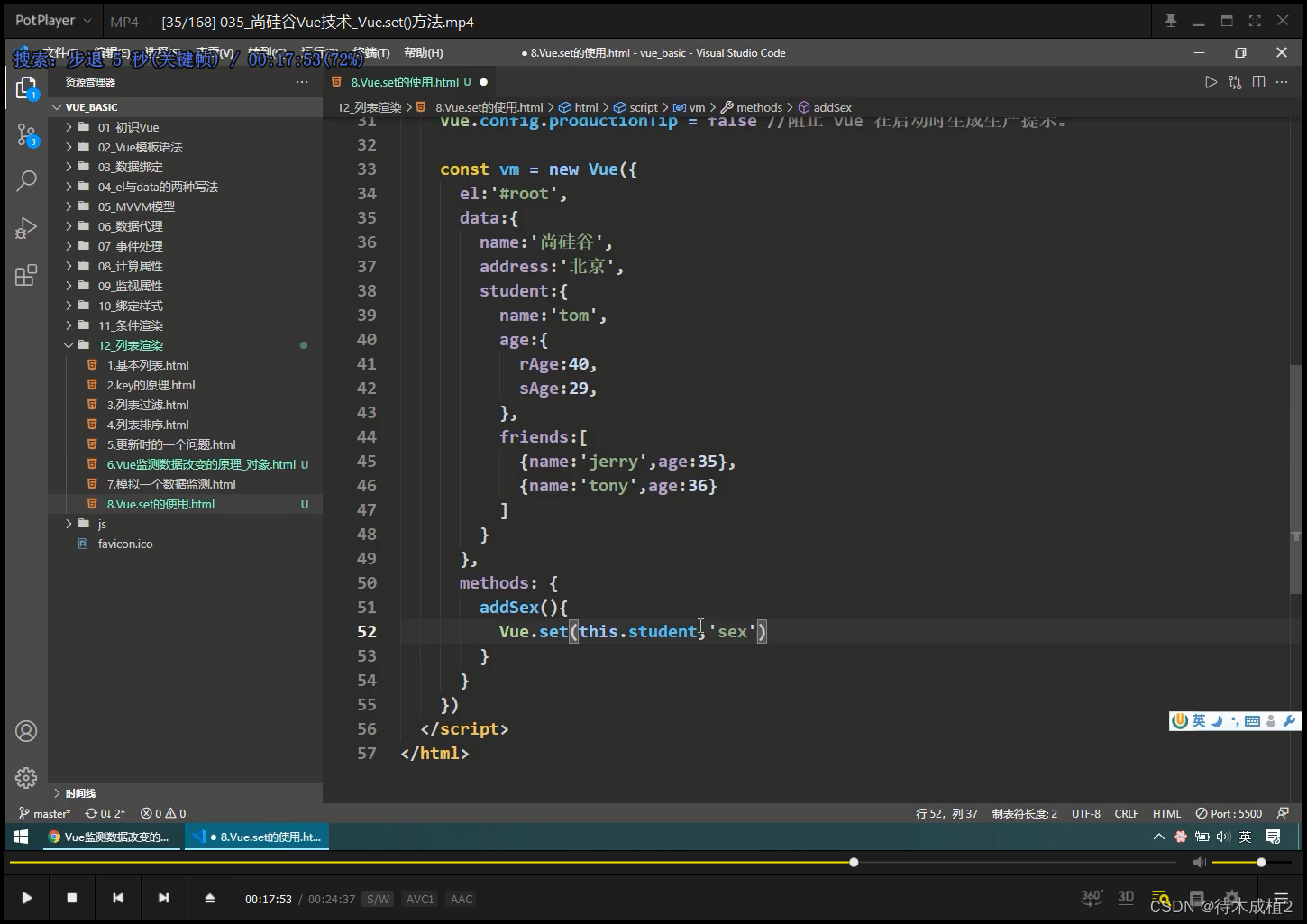The image size is (1307, 924).
Task: Open the Run and Debug view
Action: 26,228
